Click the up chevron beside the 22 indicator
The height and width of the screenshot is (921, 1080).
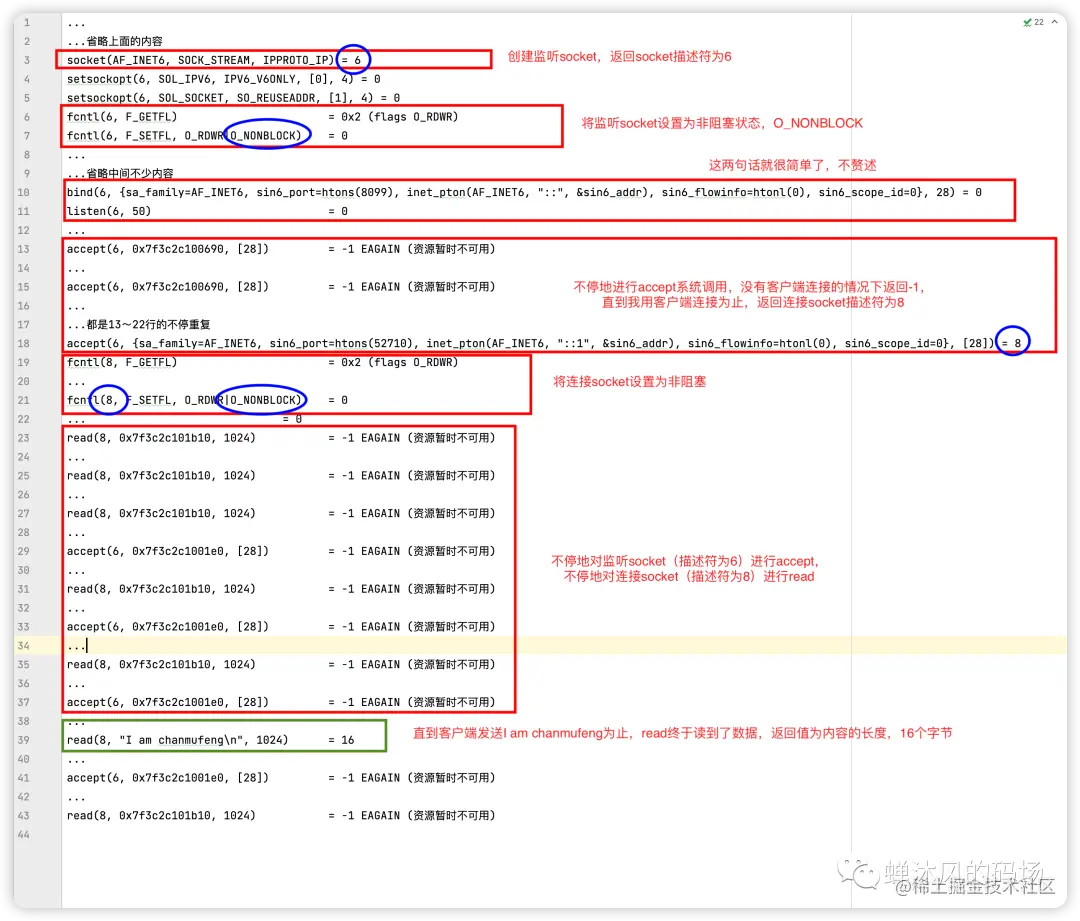tap(1055, 22)
